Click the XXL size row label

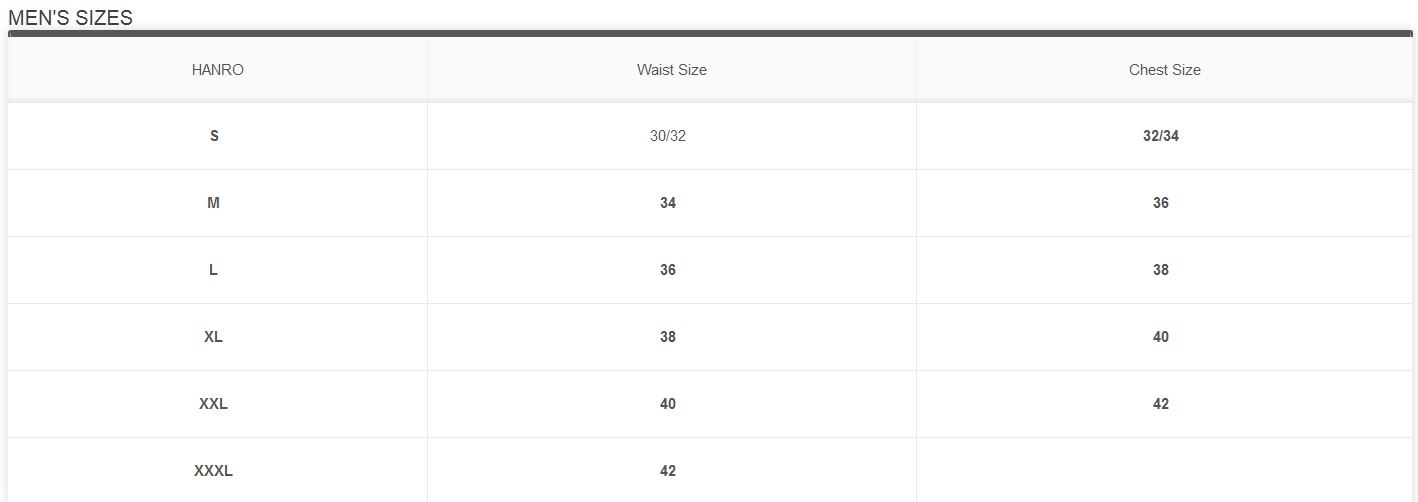pos(213,404)
